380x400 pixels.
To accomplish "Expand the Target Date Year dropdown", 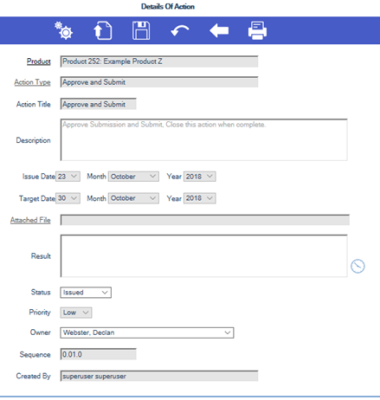I will [x=199, y=198].
